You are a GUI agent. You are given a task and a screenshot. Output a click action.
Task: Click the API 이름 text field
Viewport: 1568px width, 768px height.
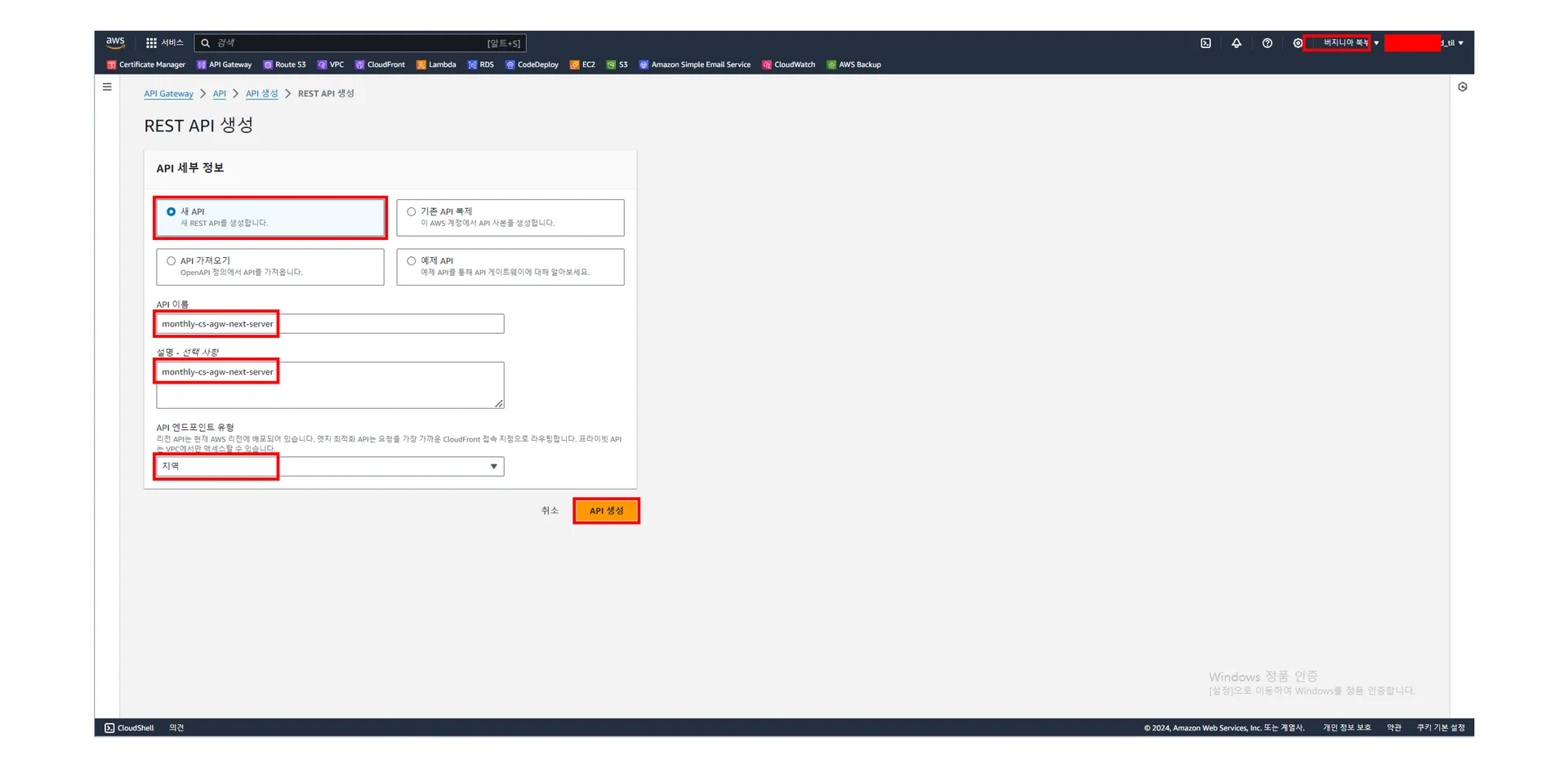click(330, 324)
